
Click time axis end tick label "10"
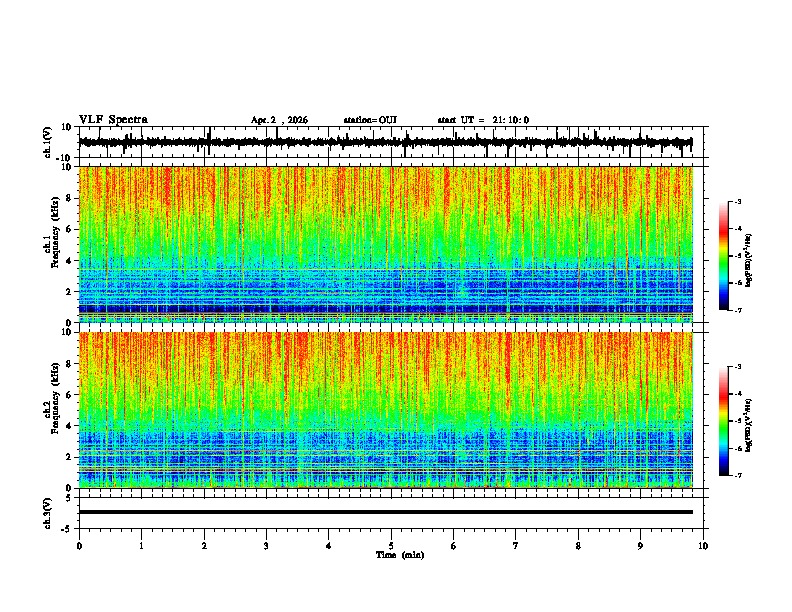click(x=703, y=546)
